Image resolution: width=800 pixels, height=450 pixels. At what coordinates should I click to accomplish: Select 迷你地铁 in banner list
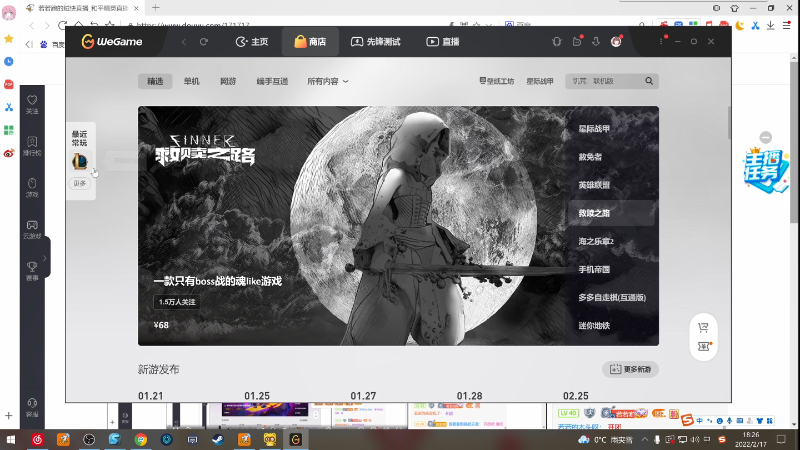coord(594,325)
